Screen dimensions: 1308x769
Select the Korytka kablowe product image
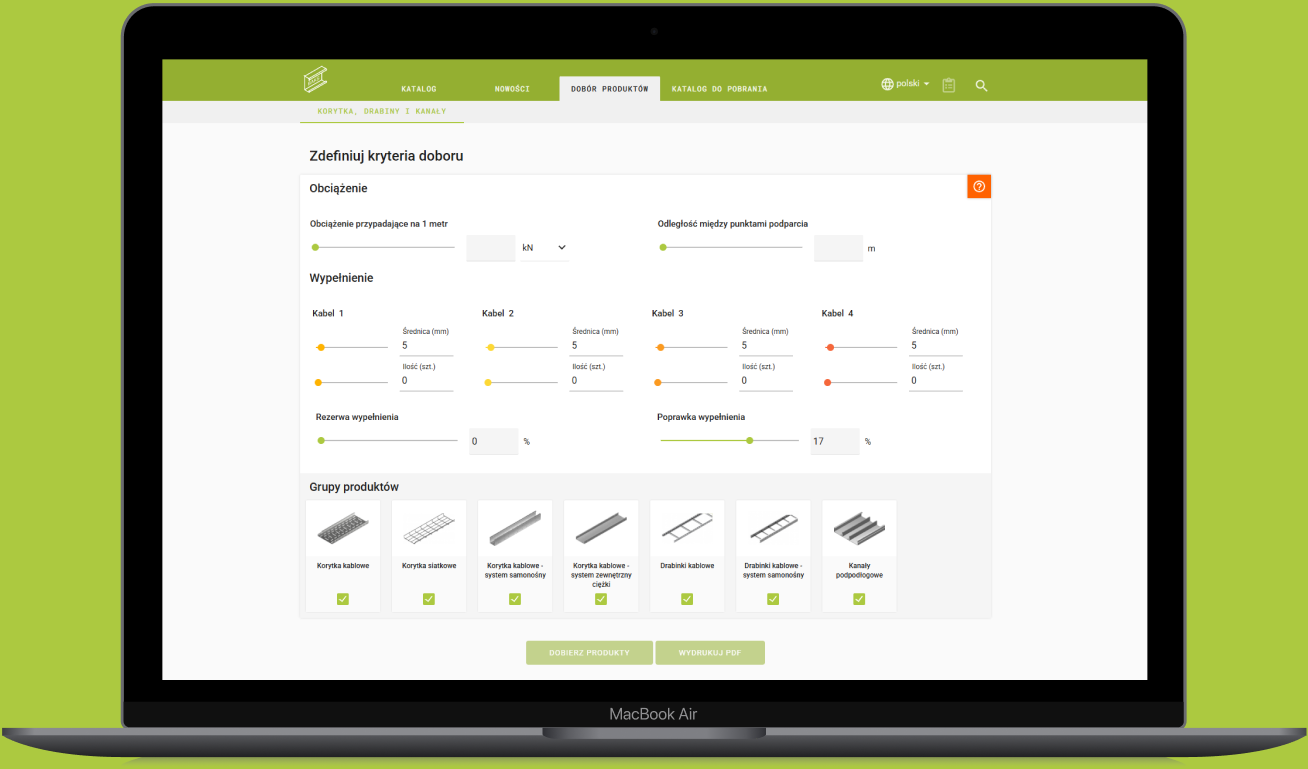343,529
